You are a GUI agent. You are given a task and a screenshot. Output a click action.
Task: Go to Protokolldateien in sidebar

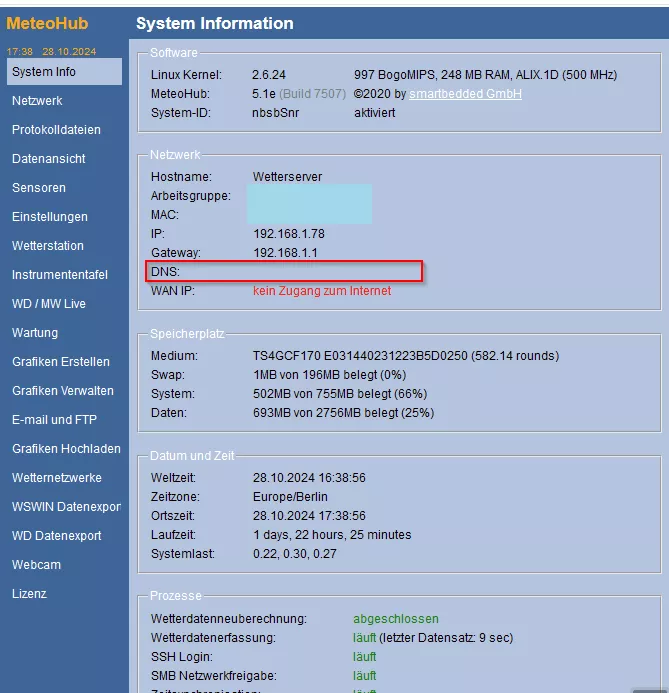(56, 129)
